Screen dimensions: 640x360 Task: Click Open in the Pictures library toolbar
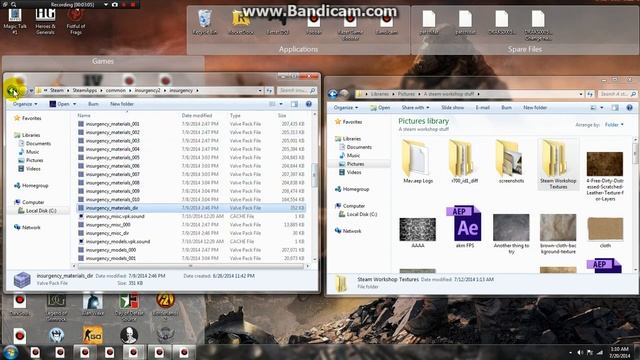[x=380, y=108]
